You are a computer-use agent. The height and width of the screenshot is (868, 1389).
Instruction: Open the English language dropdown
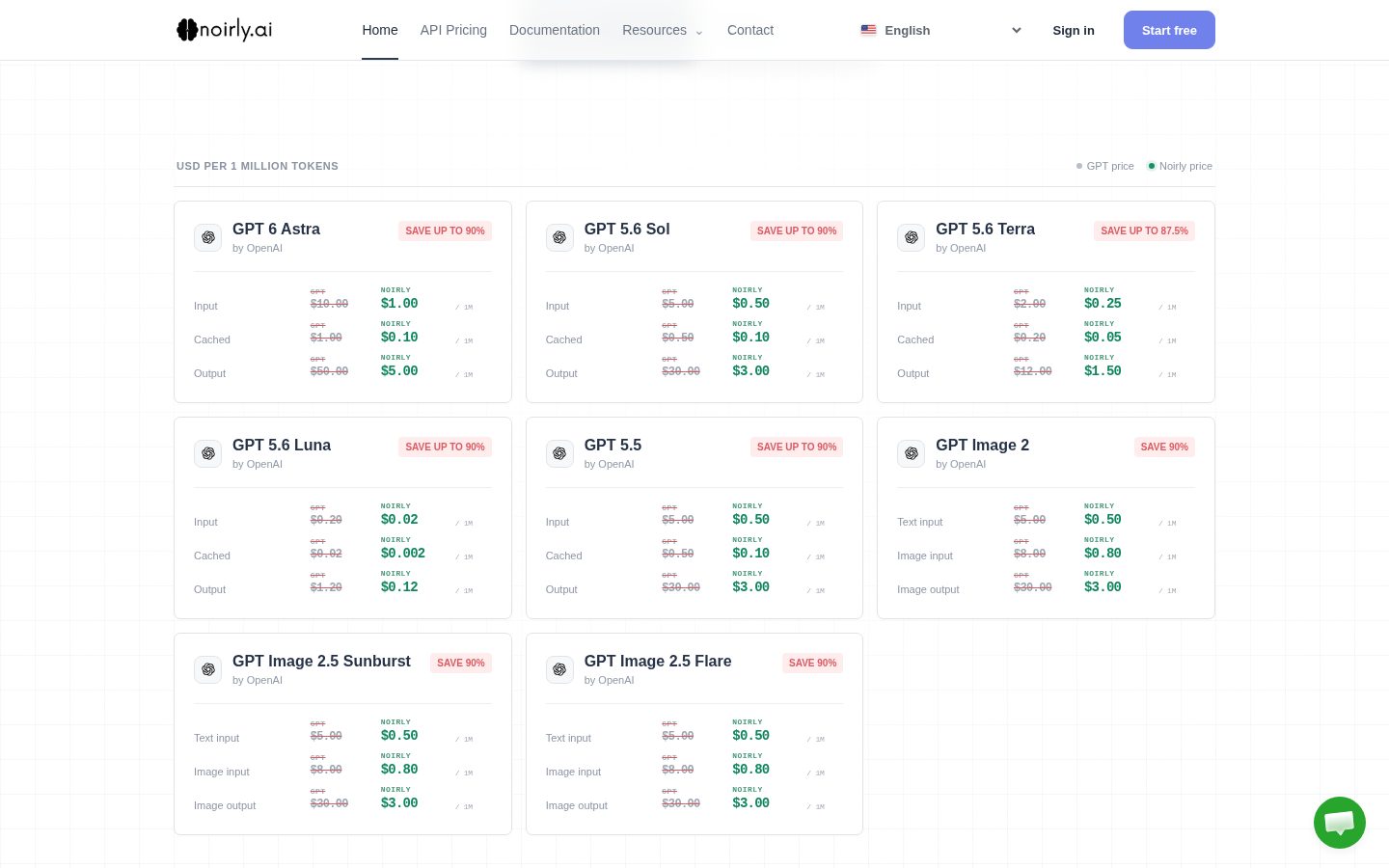pyautogui.click(x=940, y=30)
